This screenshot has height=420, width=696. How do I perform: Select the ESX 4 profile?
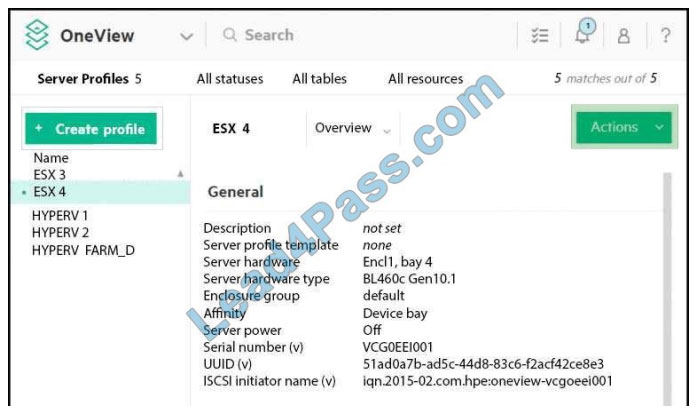(101, 192)
